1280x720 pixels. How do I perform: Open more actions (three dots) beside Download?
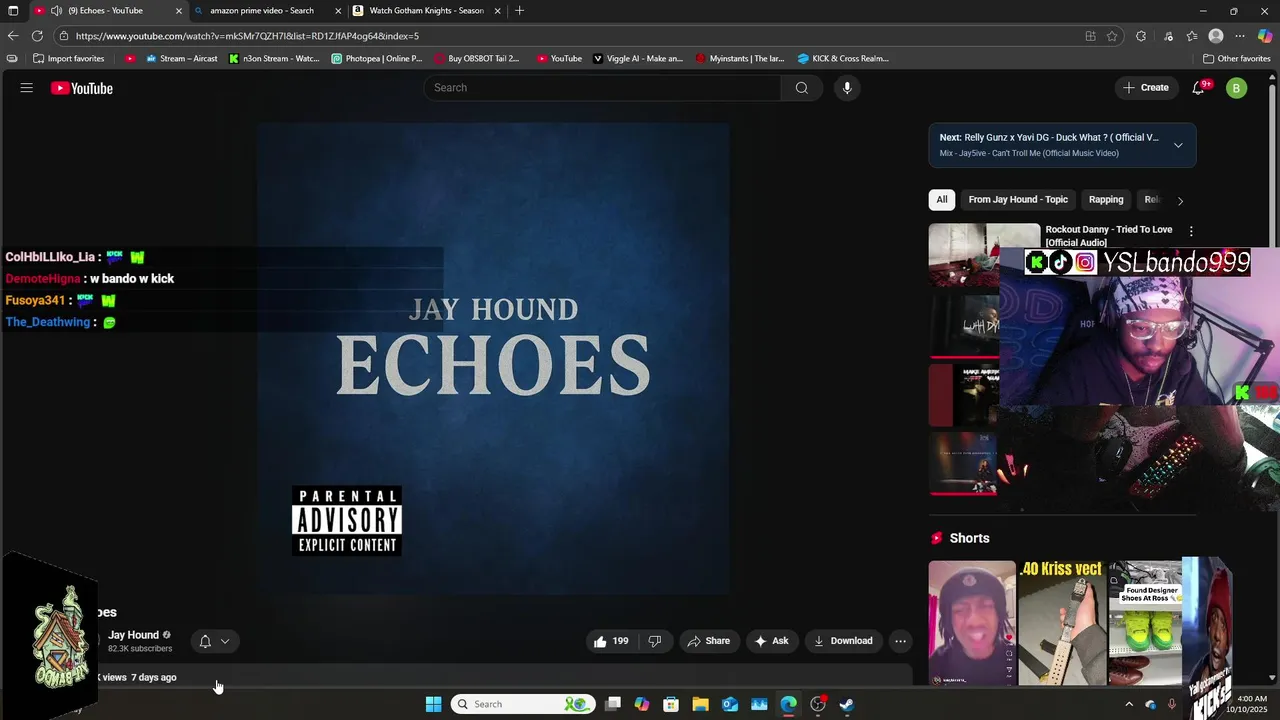click(900, 641)
